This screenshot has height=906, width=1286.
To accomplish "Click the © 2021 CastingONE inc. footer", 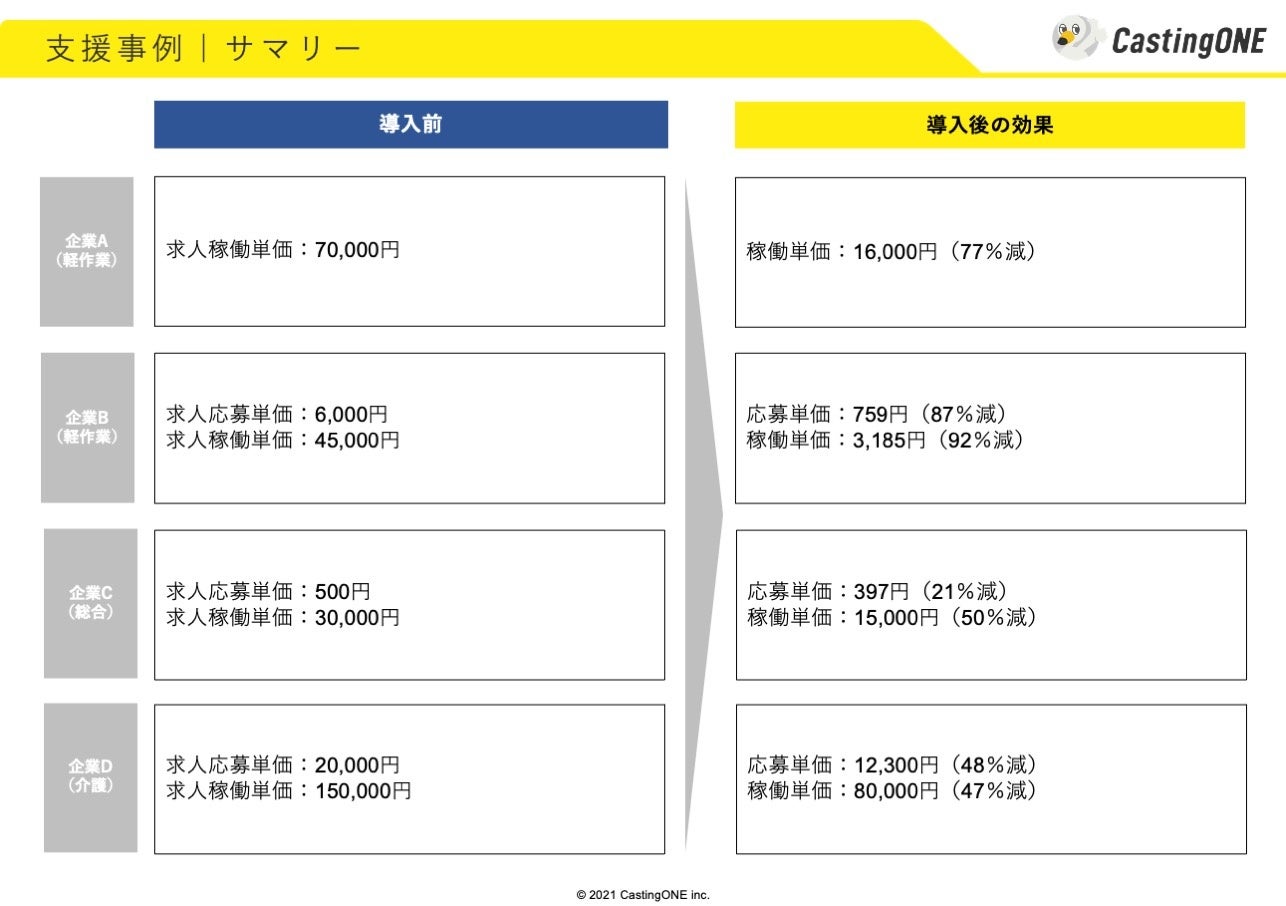I will pyautogui.click(x=643, y=895).
